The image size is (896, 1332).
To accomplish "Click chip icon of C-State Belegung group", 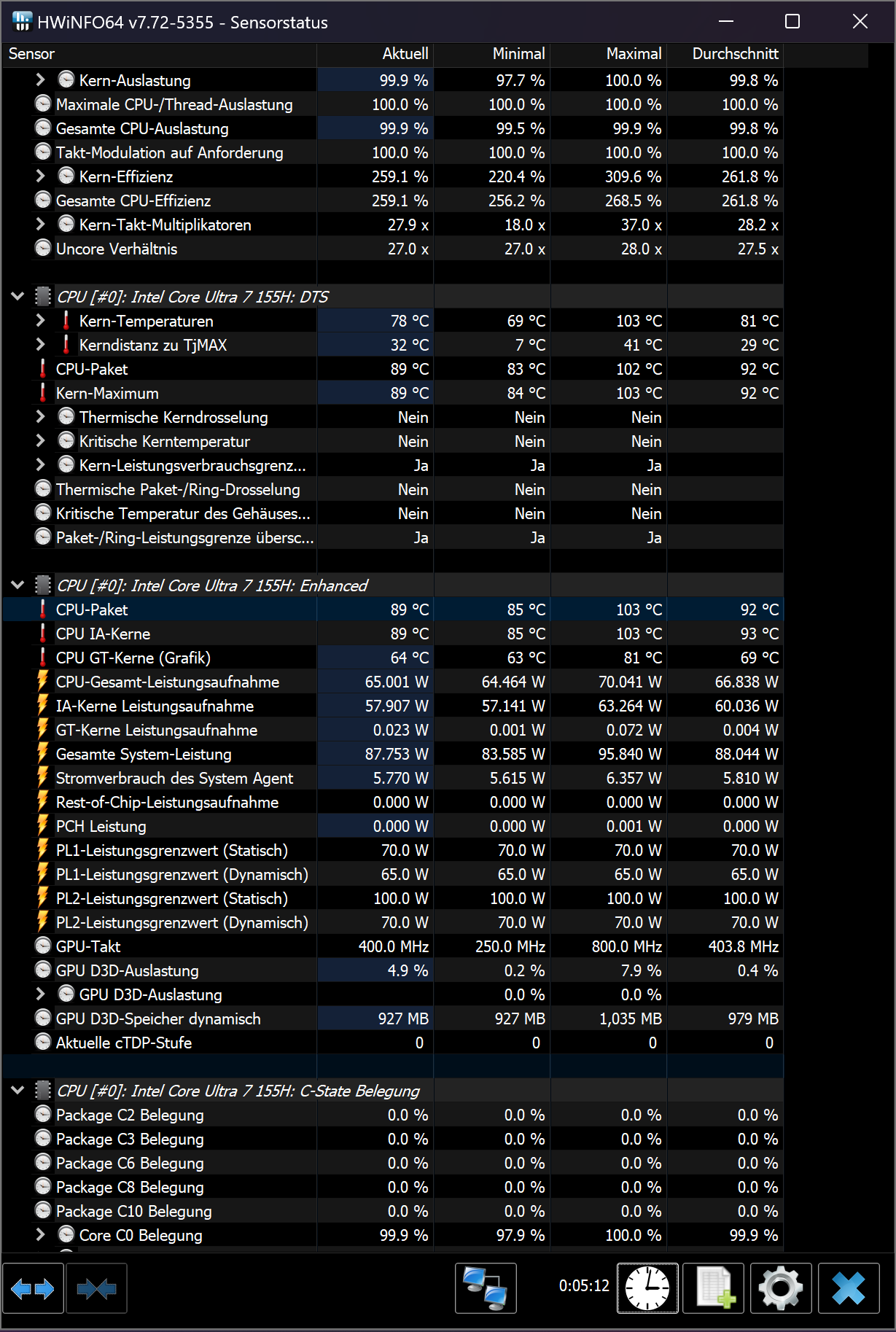I will coord(43,1091).
